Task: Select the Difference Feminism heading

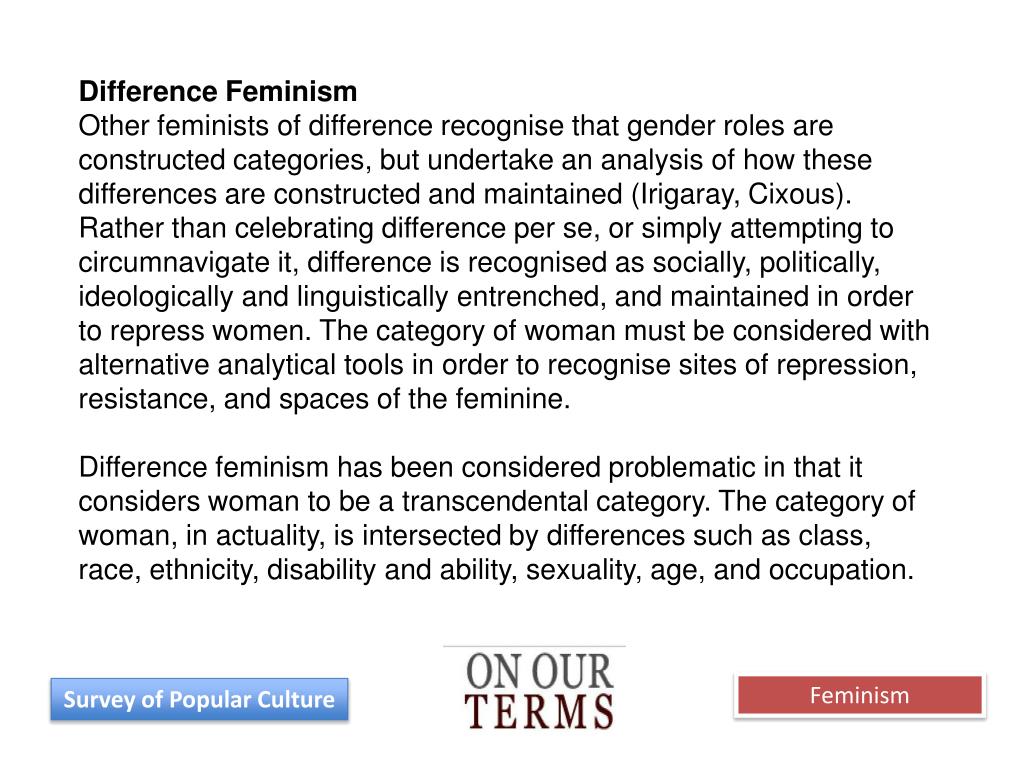Action: pyautogui.click(x=218, y=93)
